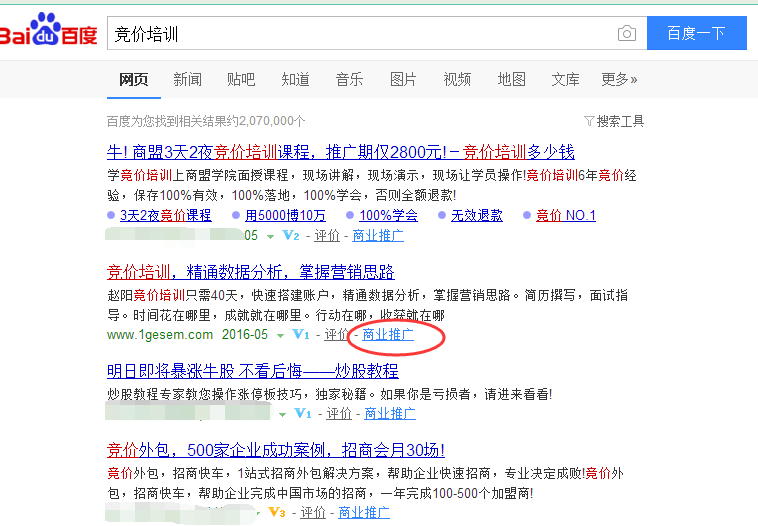Click 商业推广 under the 商盟 result
Image resolution: width=758 pixels, height=526 pixels.
pyautogui.click(x=378, y=235)
